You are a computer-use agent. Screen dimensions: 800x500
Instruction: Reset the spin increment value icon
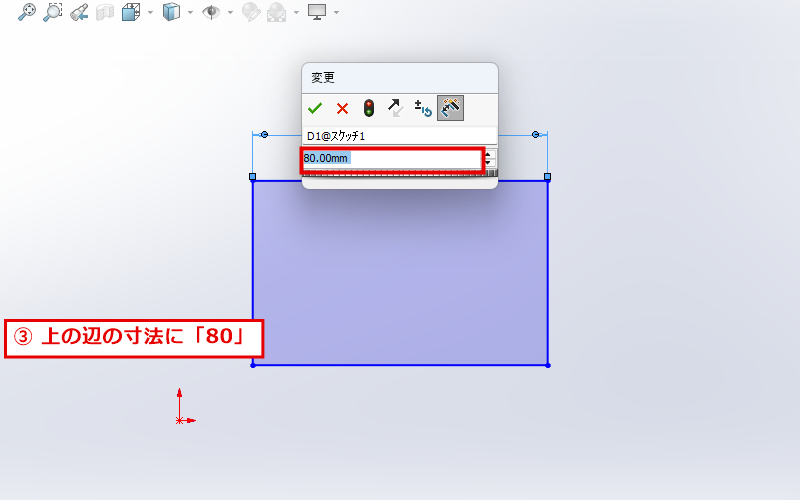click(423, 108)
